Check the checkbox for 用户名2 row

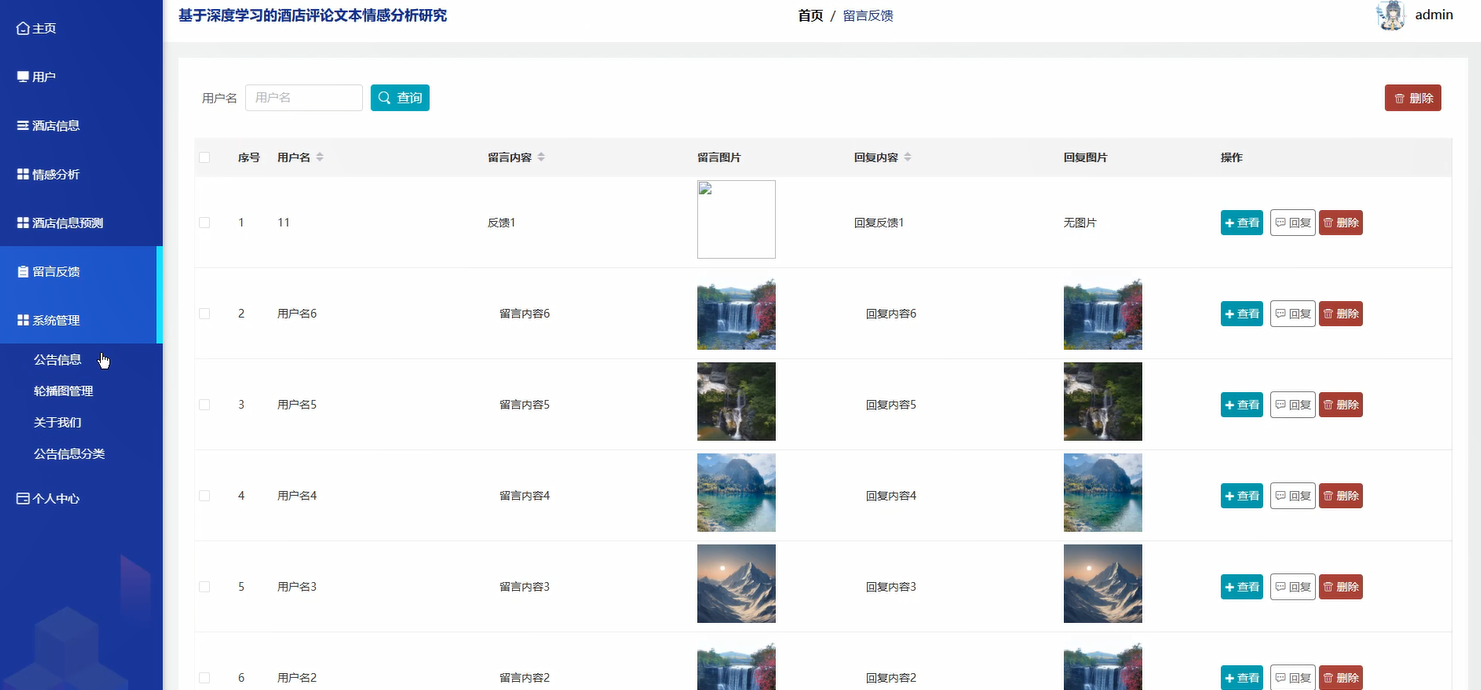pos(205,677)
